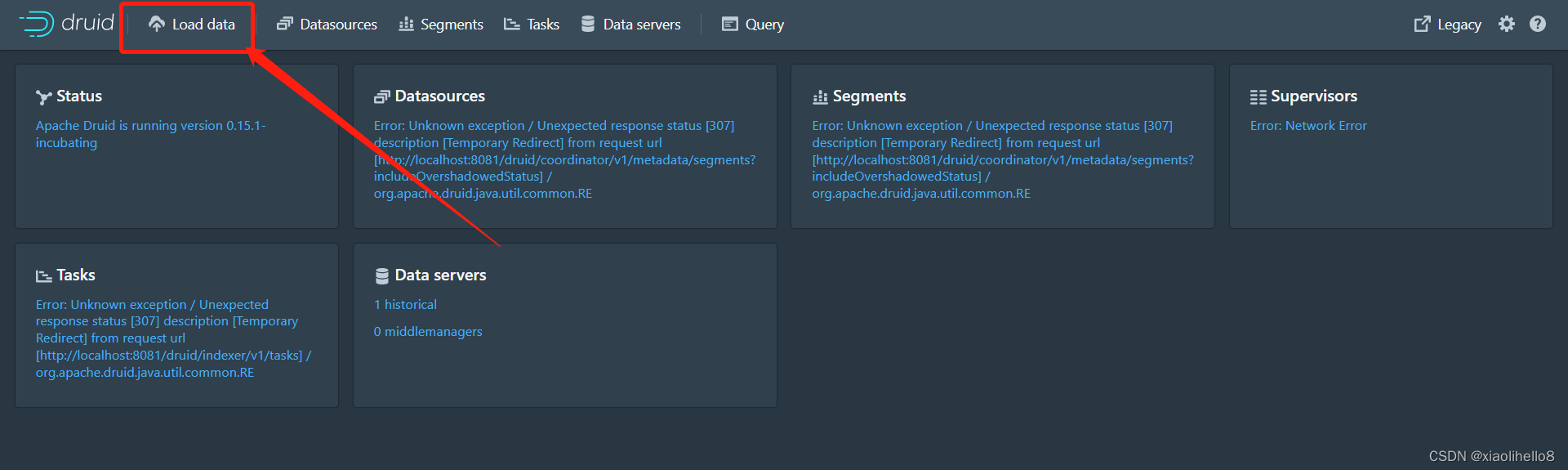Open the settings gear icon

click(x=1507, y=25)
